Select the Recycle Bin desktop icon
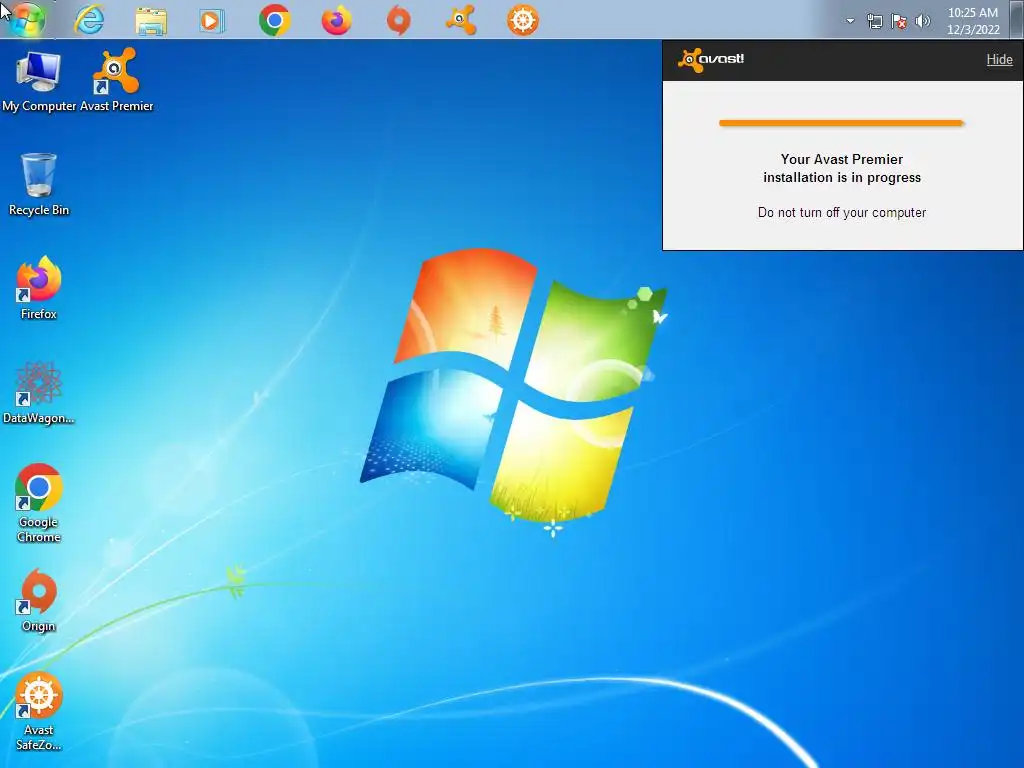Image resolution: width=1024 pixels, height=768 pixels. coord(39,184)
